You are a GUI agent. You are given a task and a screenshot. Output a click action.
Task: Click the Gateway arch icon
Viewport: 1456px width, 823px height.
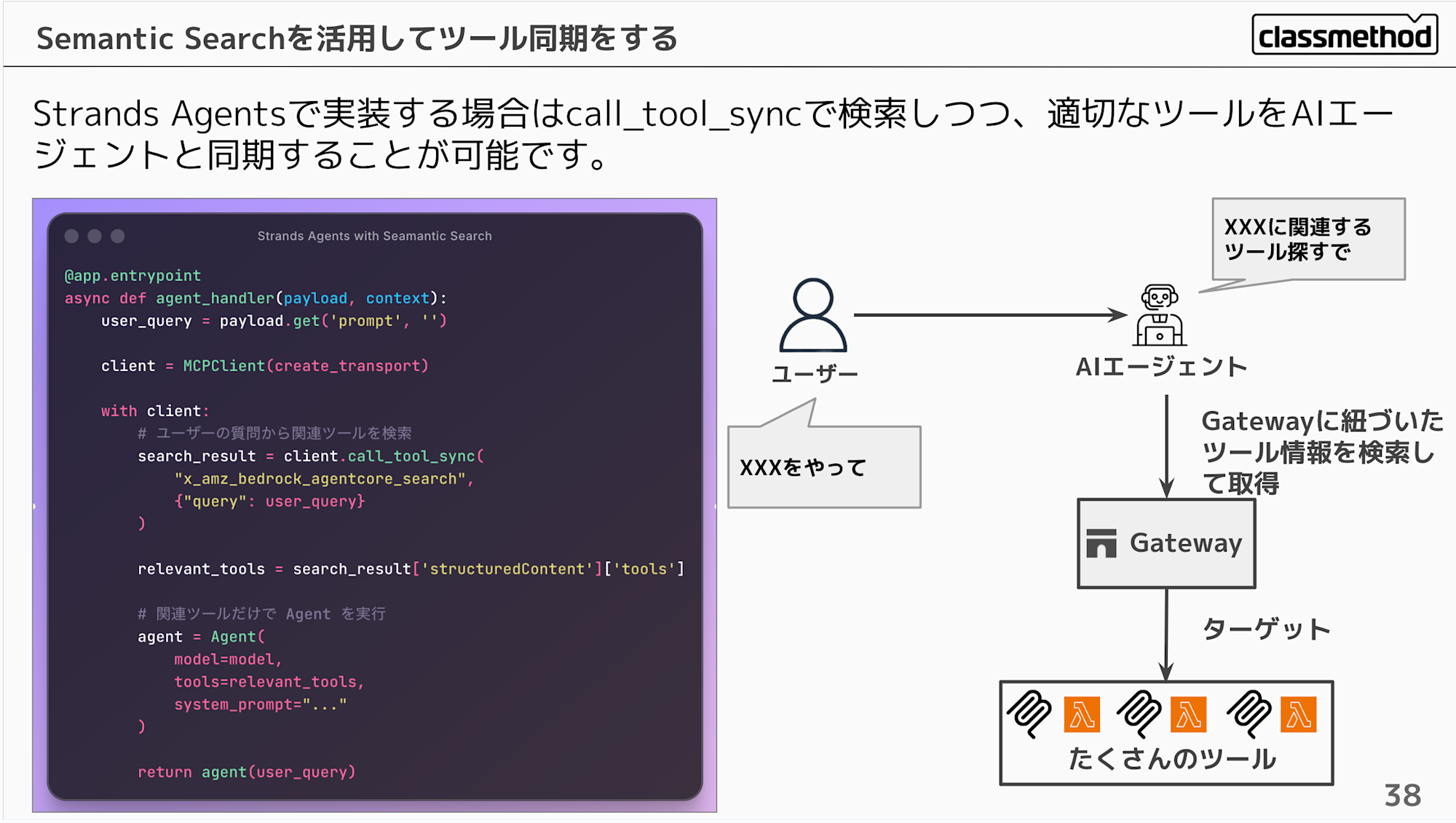click(x=1101, y=544)
